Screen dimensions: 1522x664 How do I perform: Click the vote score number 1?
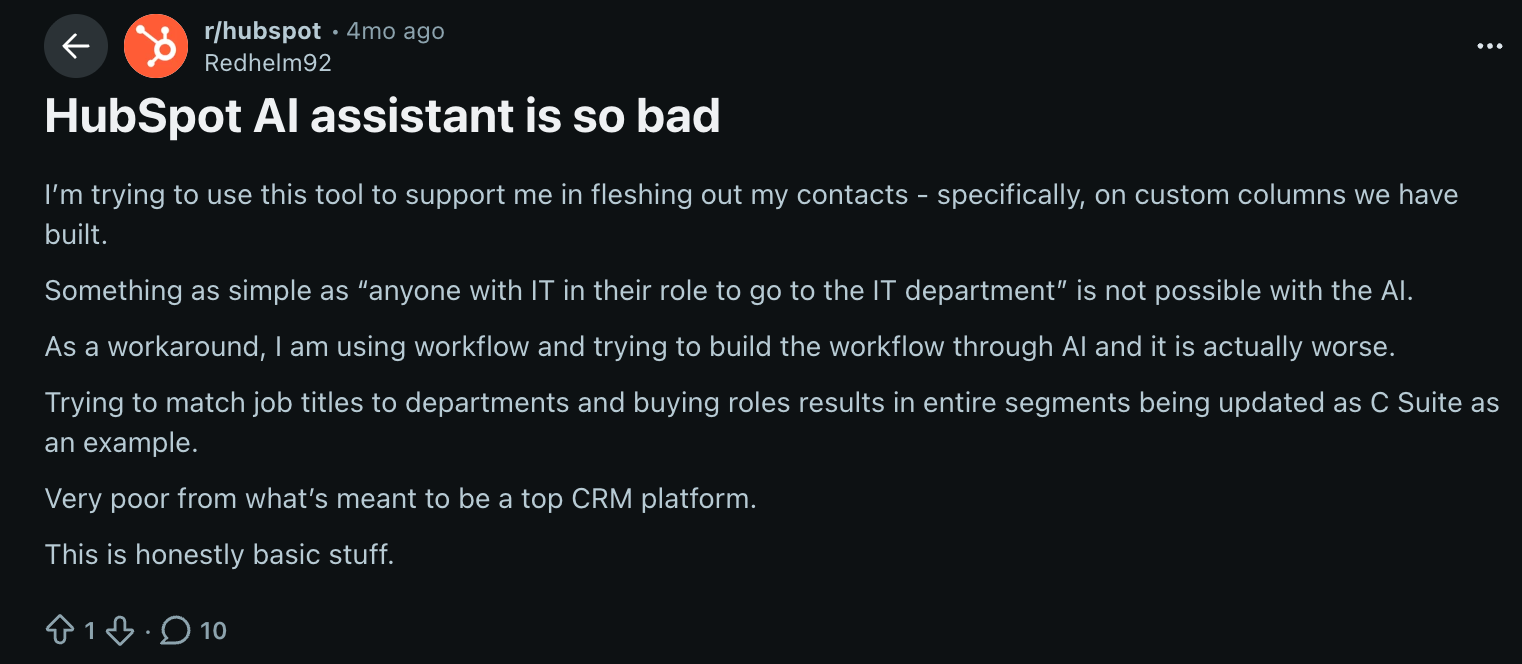click(90, 631)
